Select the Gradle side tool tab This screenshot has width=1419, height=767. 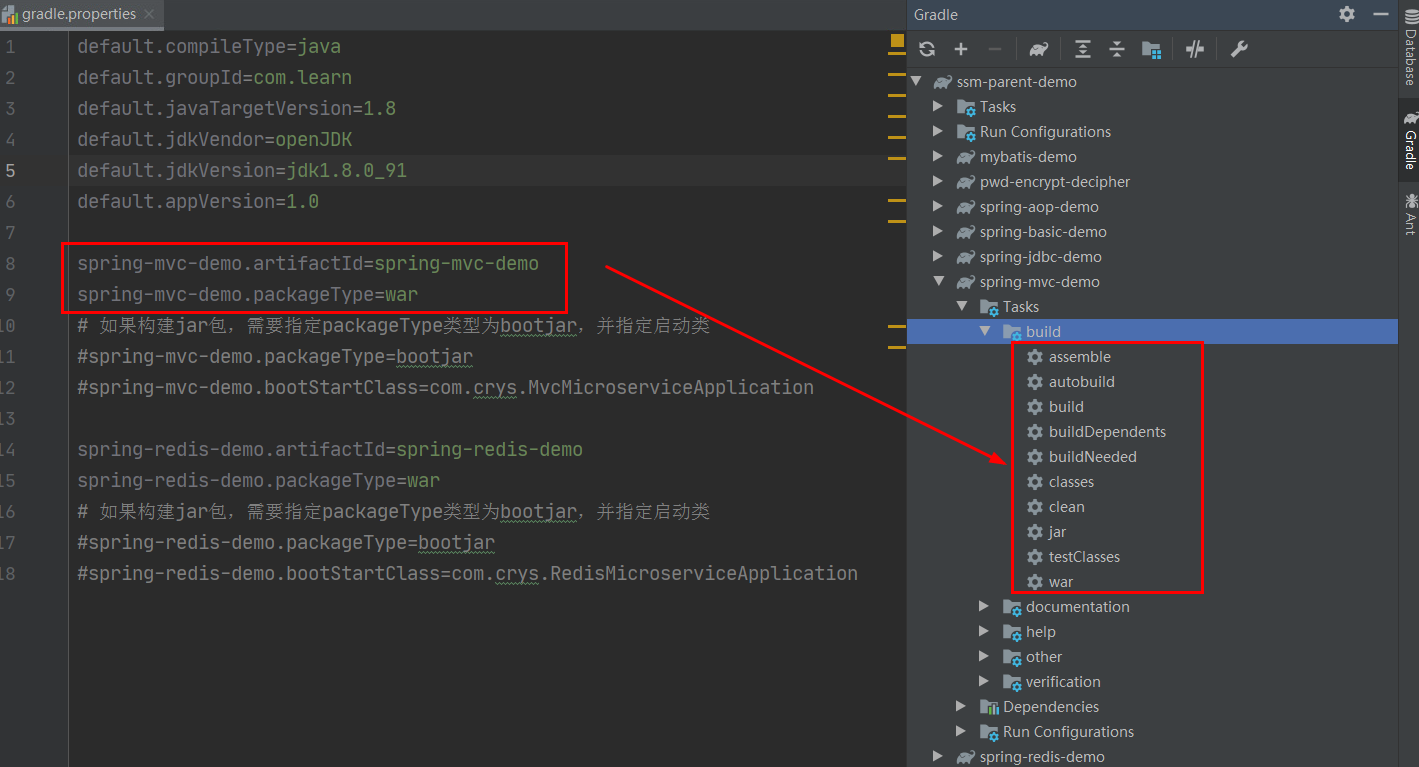pos(1410,140)
